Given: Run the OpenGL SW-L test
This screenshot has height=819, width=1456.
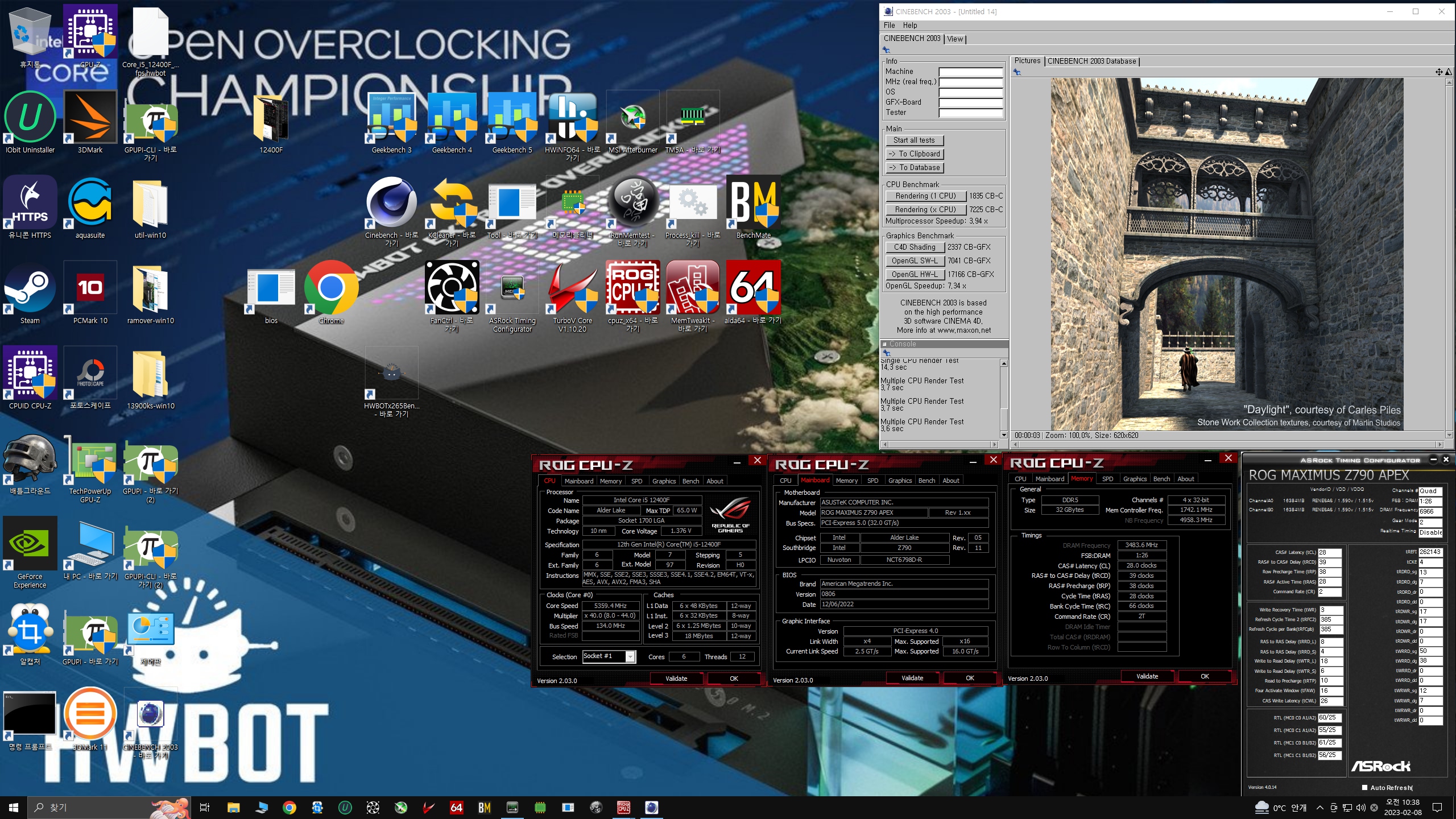Looking at the screenshot, I should (x=915, y=260).
